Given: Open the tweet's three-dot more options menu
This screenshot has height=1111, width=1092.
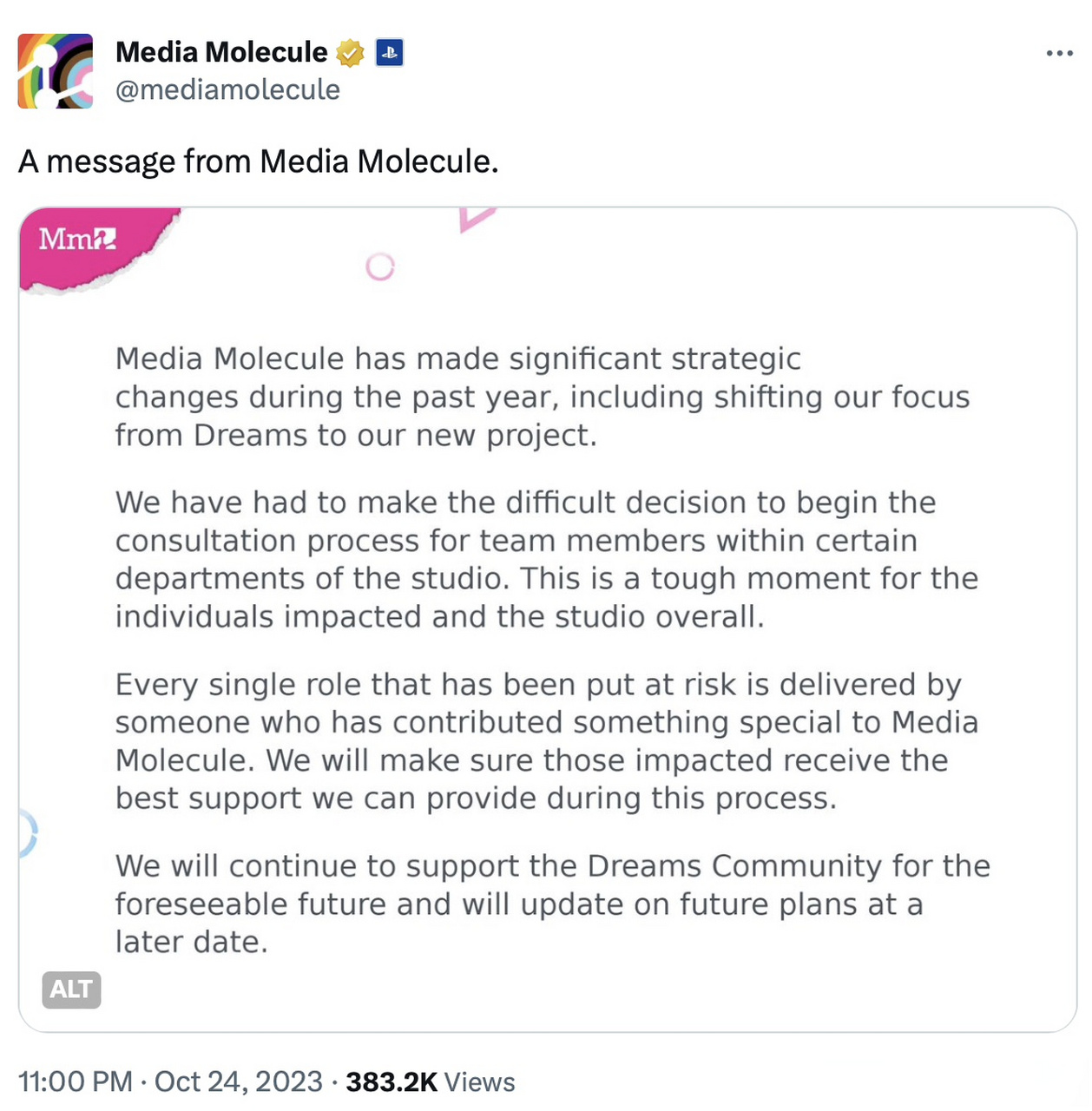Looking at the screenshot, I should pyautogui.click(x=1059, y=54).
